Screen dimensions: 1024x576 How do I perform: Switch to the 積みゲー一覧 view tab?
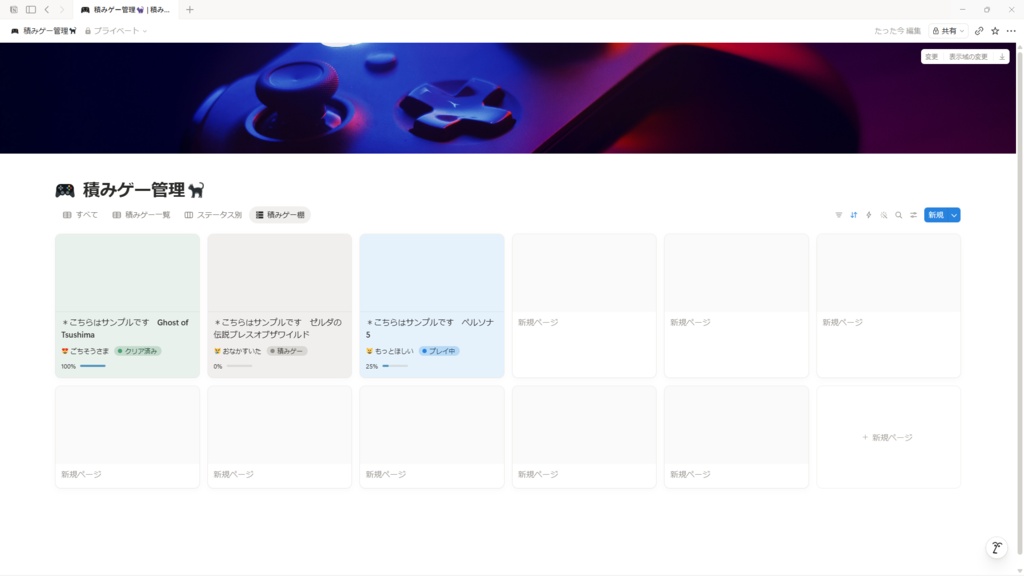141,215
